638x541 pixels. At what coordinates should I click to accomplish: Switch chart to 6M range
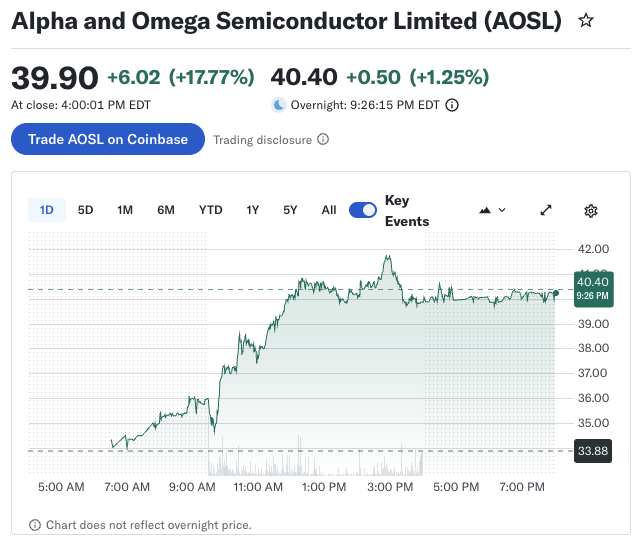pyautogui.click(x=166, y=210)
